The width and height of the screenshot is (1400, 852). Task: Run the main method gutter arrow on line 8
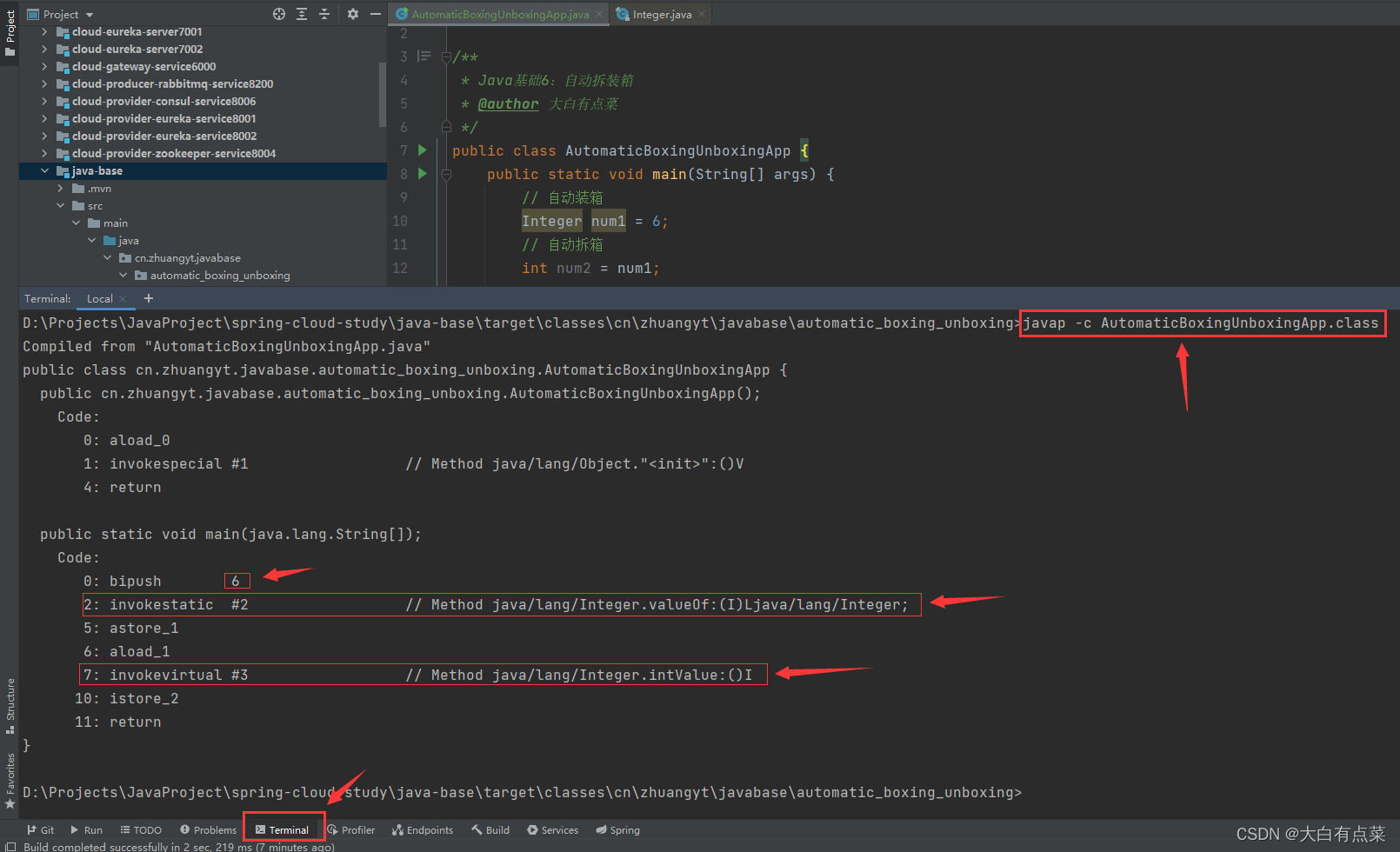(423, 174)
